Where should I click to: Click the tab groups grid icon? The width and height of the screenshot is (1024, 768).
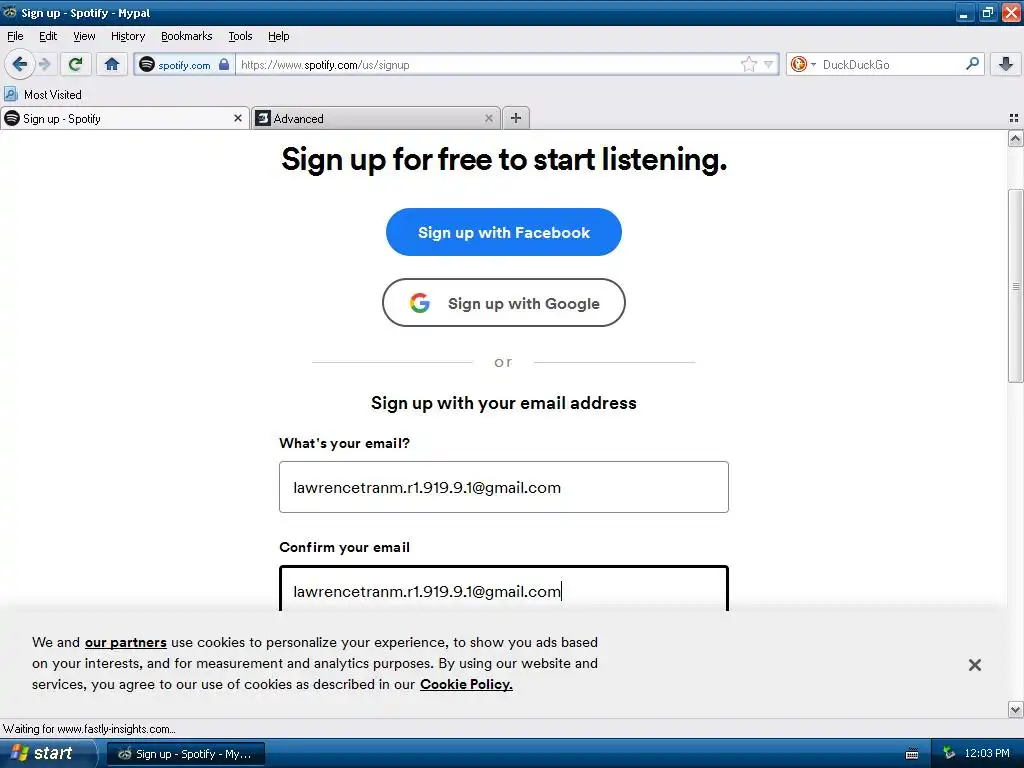pyautogui.click(x=1014, y=118)
